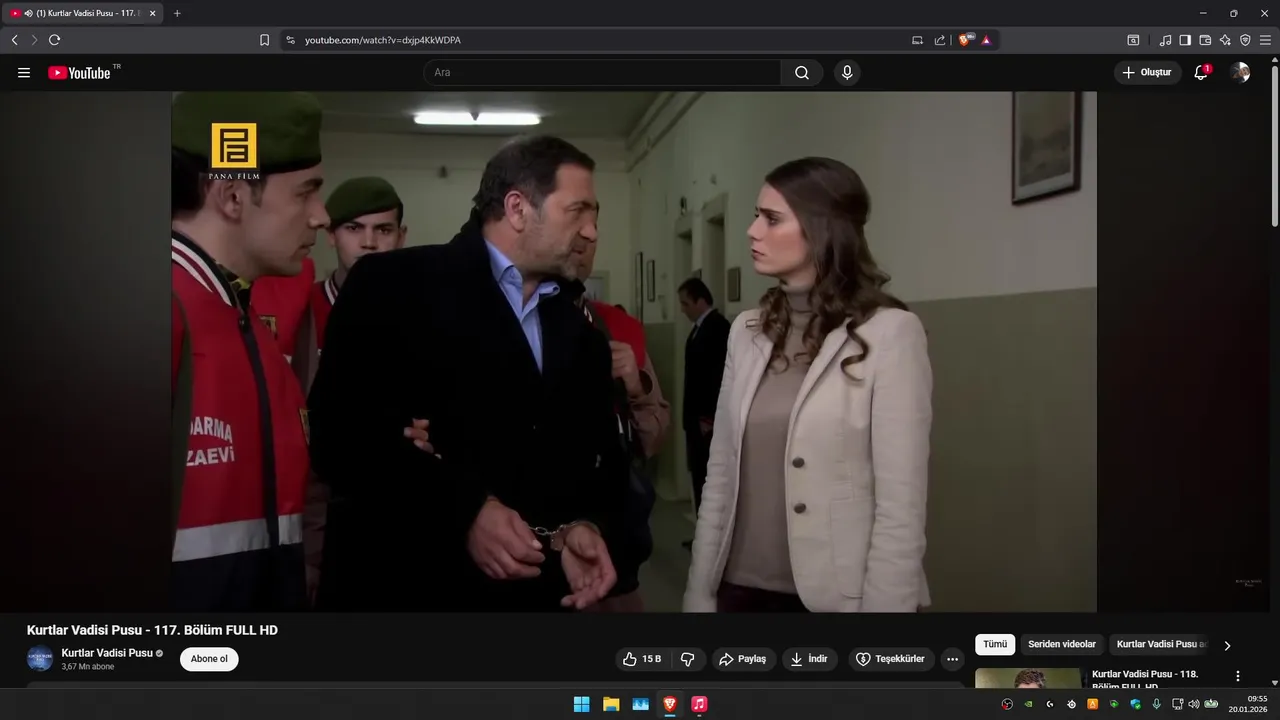Click the İndir download button
The image size is (1280, 720).
[x=810, y=659]
